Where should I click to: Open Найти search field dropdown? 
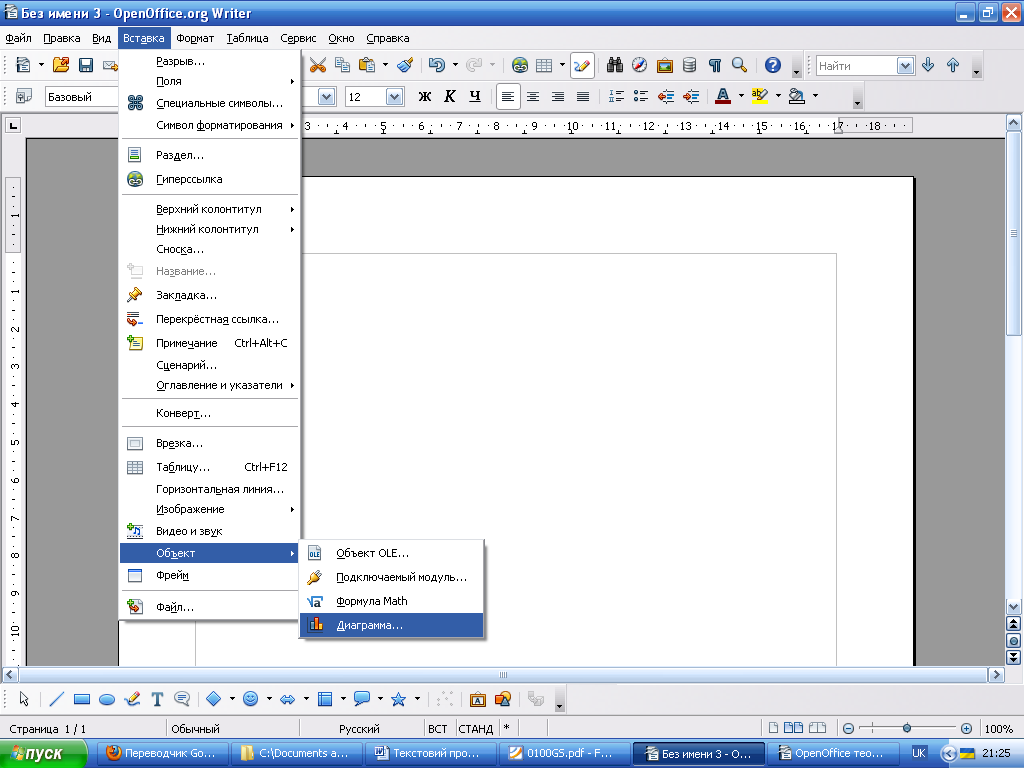click(905, 65)
